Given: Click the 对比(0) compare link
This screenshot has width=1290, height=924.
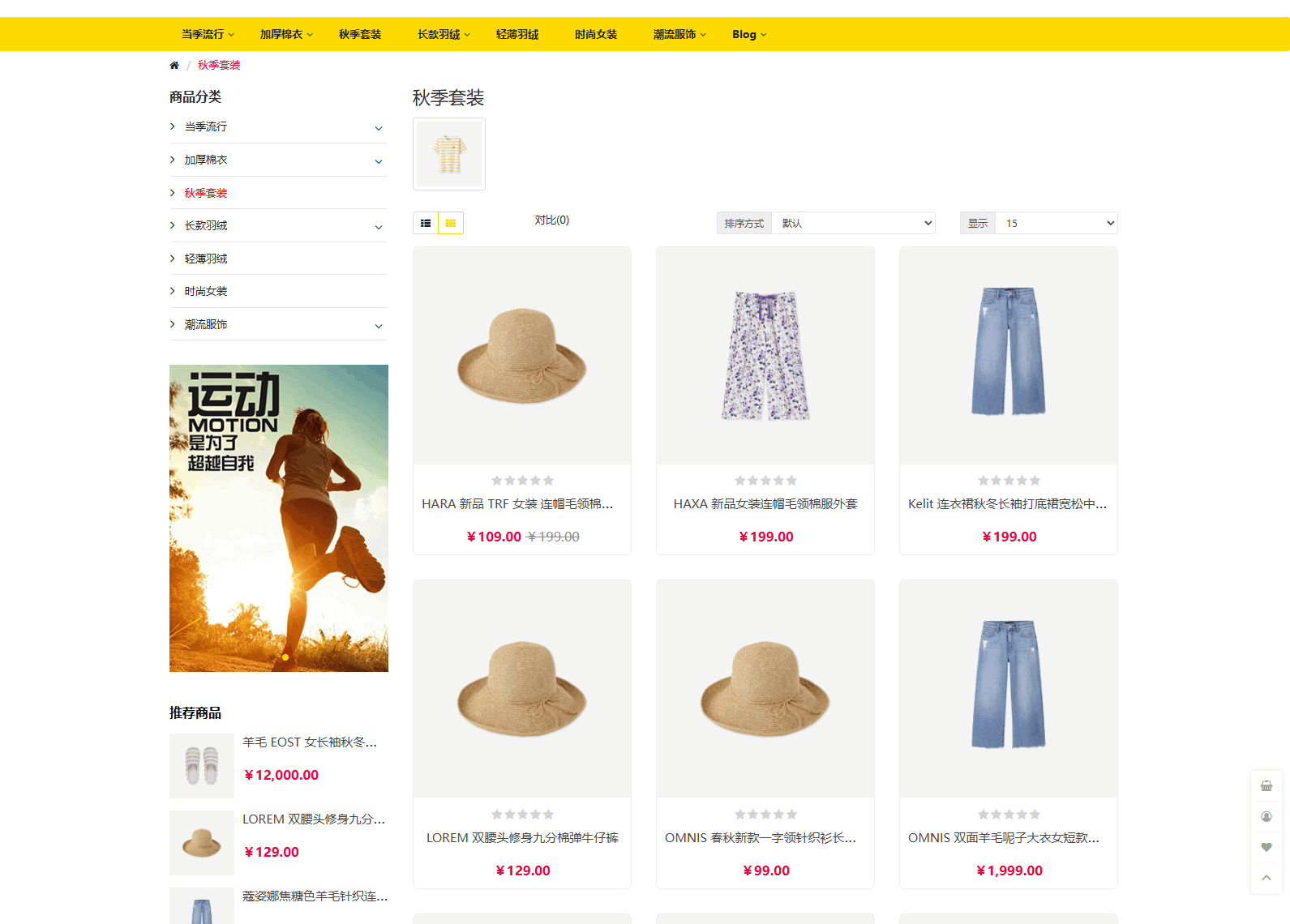Looking at the screenshot, I should [551, 220].
